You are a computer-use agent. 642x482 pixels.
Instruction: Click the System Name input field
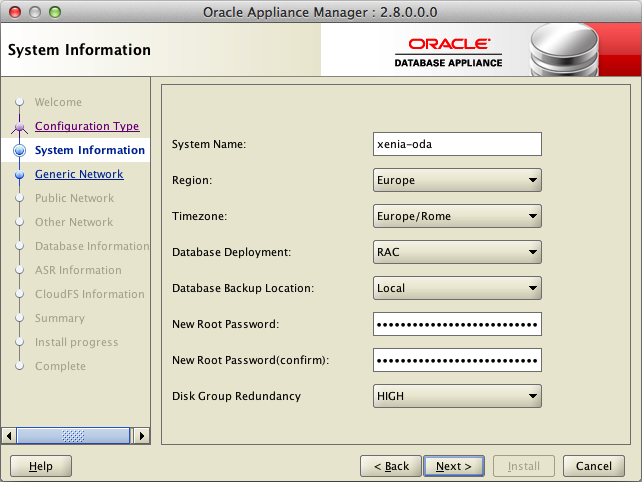(x=457, y=144)
